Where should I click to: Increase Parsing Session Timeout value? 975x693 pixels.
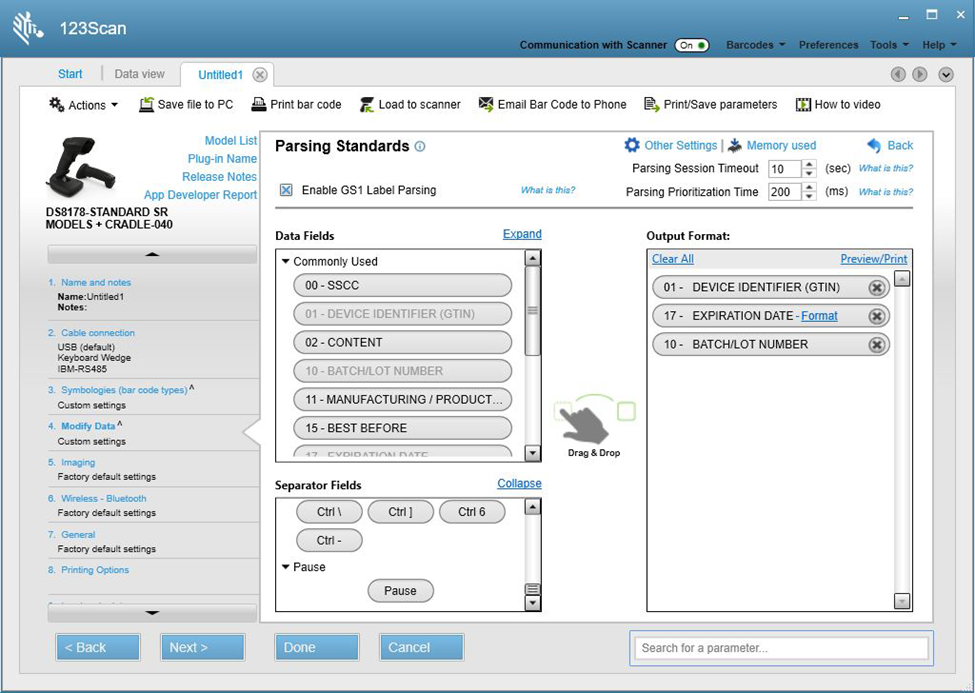point(809,164)
